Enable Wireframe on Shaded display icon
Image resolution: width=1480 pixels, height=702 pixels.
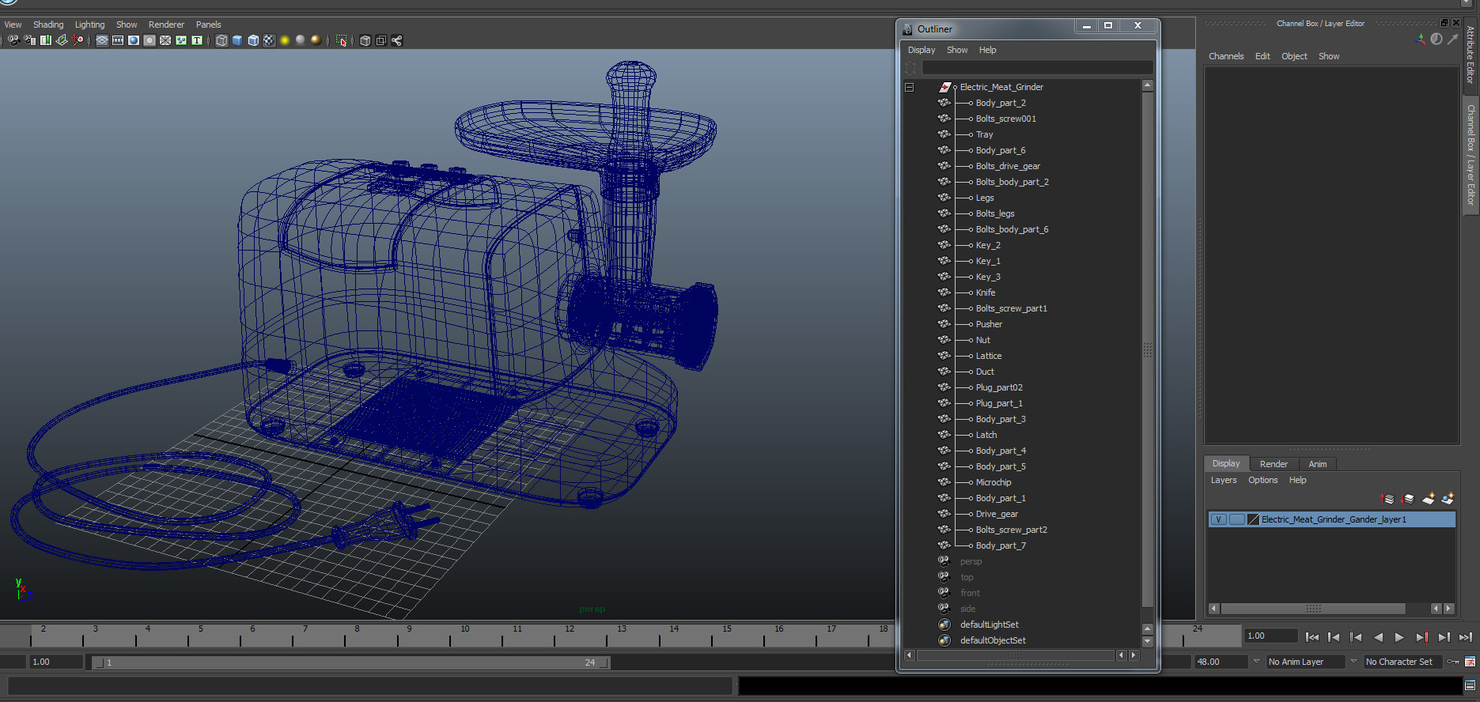pyautogui.click(x=253, y=40)
